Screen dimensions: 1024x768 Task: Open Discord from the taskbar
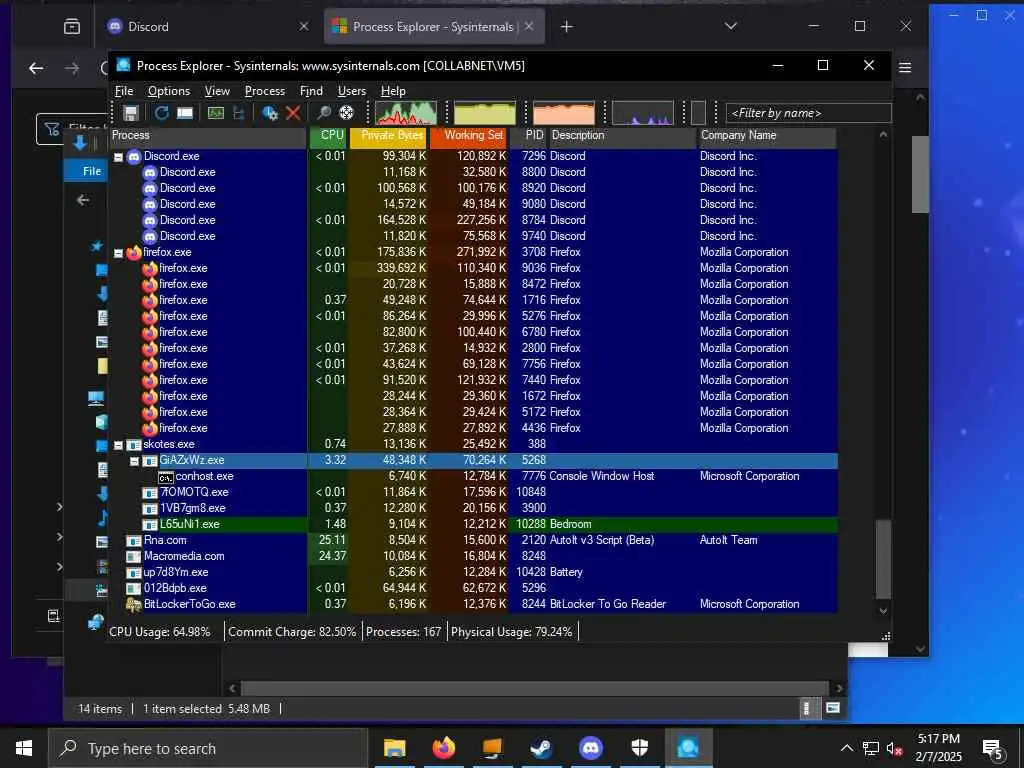[590, 748]
